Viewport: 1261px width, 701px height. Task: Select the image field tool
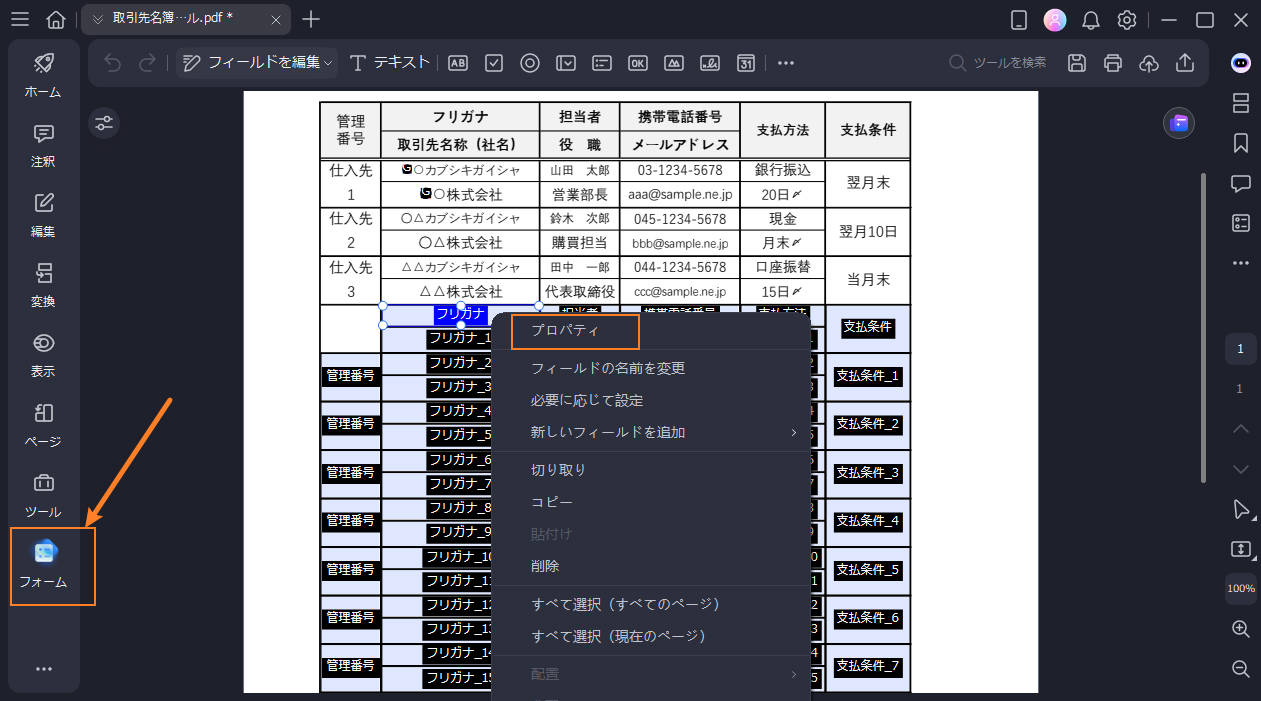pyautogui.click(x=673, y=62)
